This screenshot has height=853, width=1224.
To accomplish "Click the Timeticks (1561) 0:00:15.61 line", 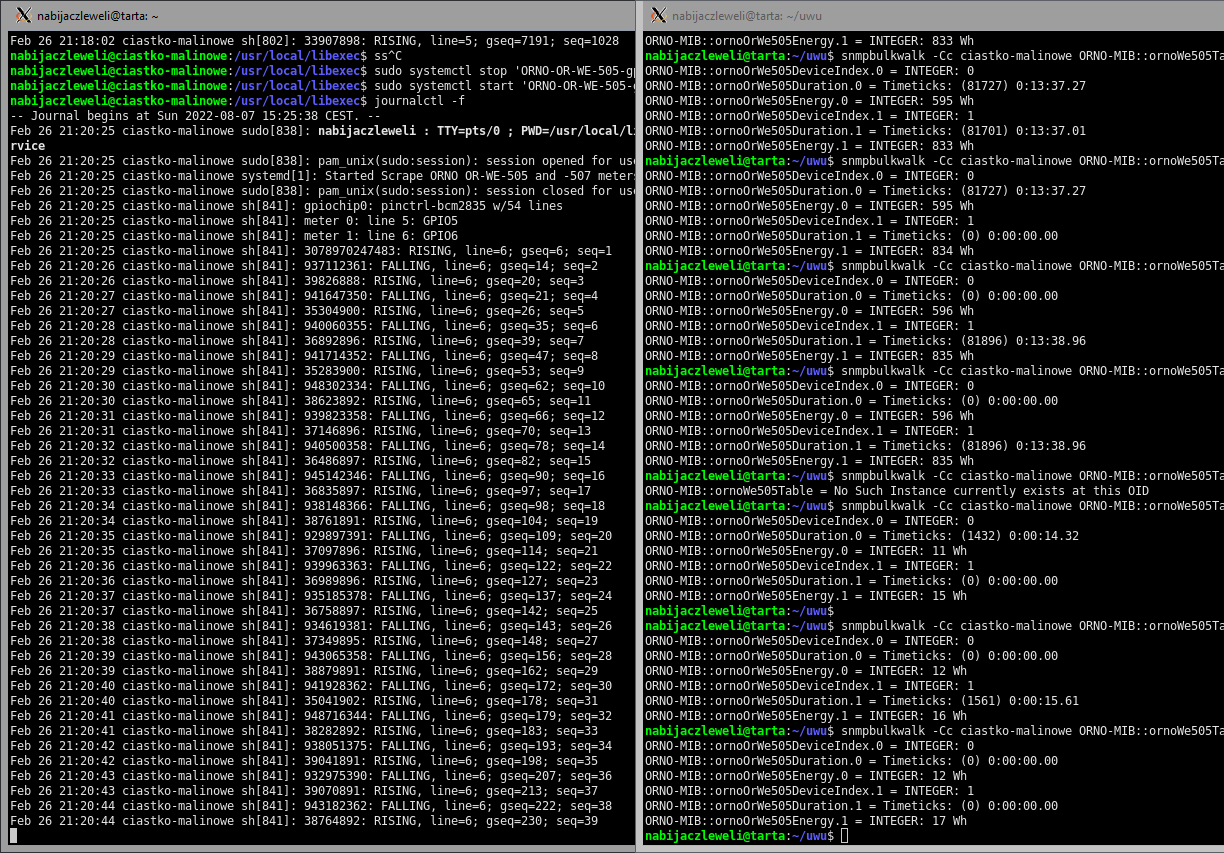I will (x=862, y=701).
